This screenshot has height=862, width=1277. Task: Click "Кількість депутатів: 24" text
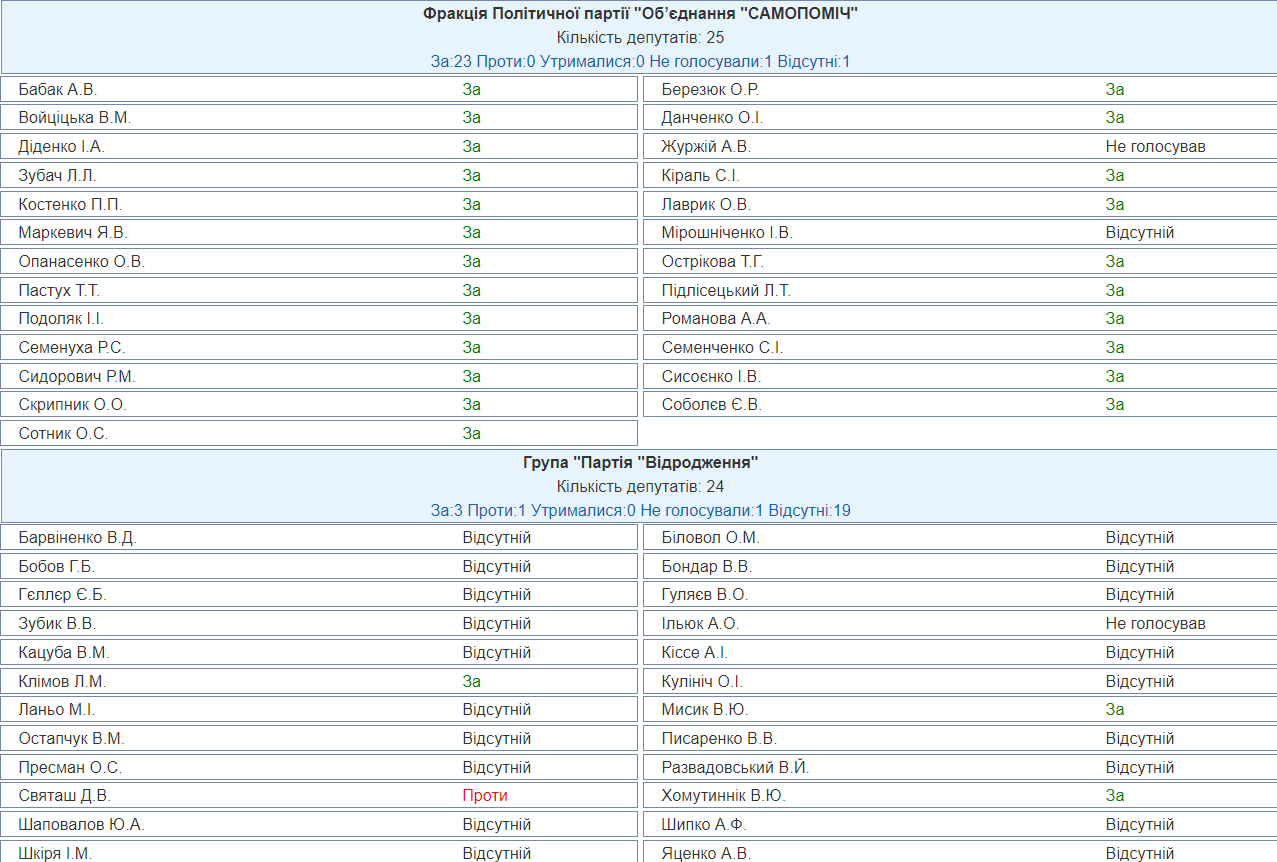[x=640, y=487]
